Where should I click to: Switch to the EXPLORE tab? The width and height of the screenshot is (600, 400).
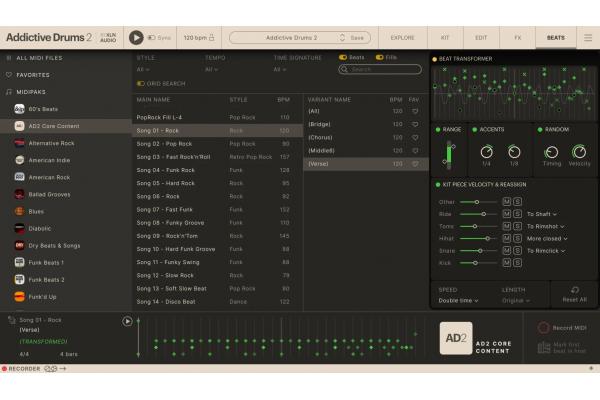click(402, 38)
